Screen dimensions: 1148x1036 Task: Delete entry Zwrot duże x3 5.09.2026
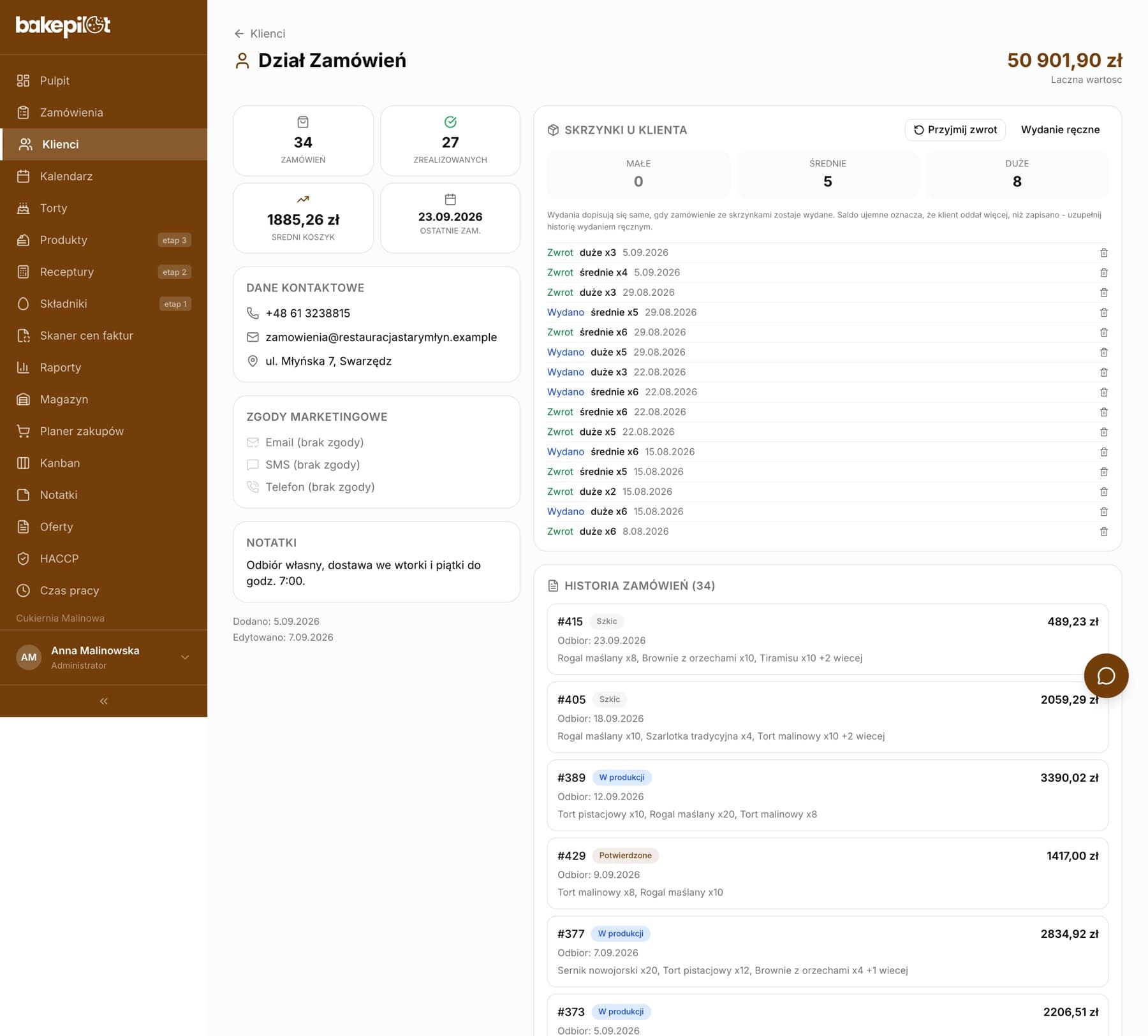[1103, 252]
